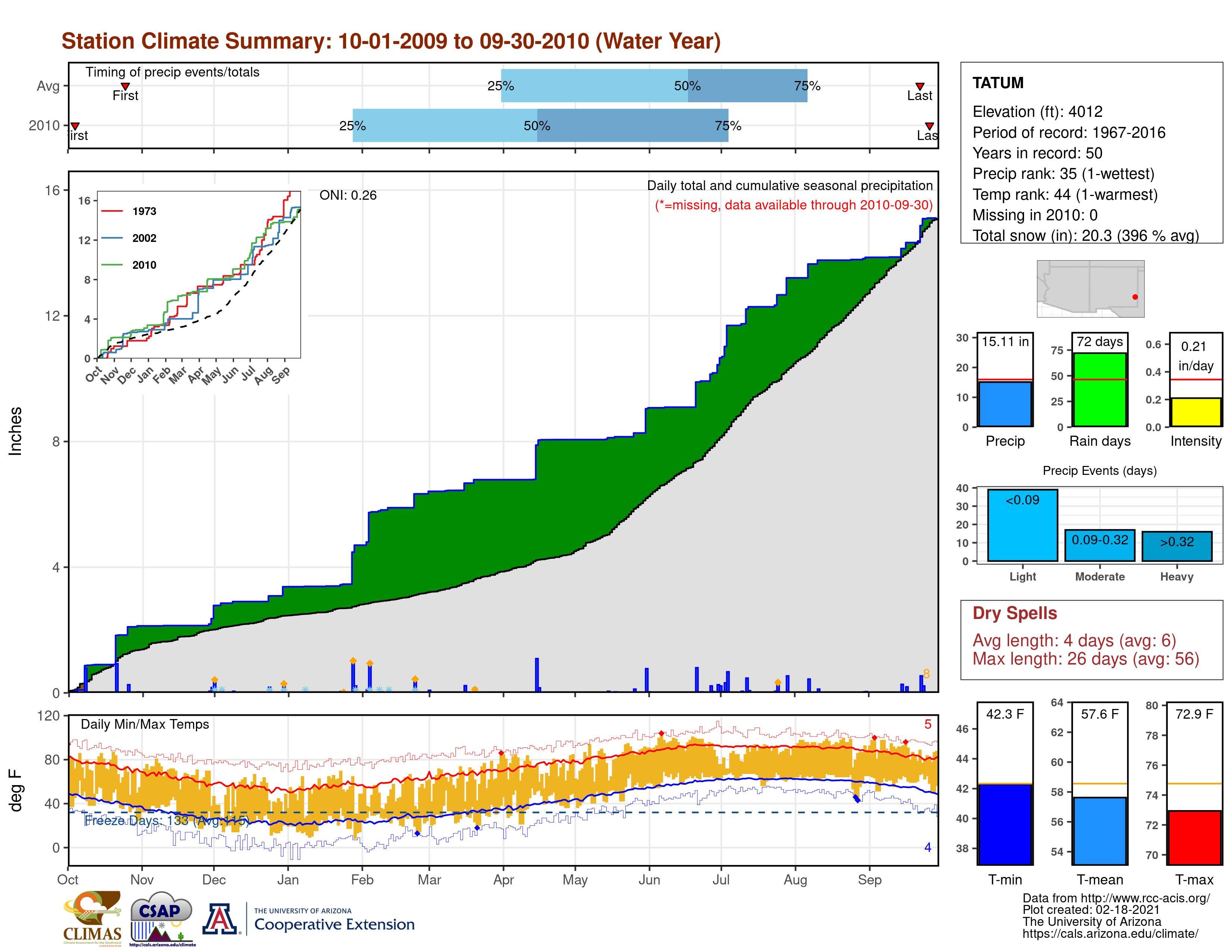Screen dimensions: 1232x952
Task: Click the Avg row 50%-75% darker blue bar
Action: [x=747, y=86]
